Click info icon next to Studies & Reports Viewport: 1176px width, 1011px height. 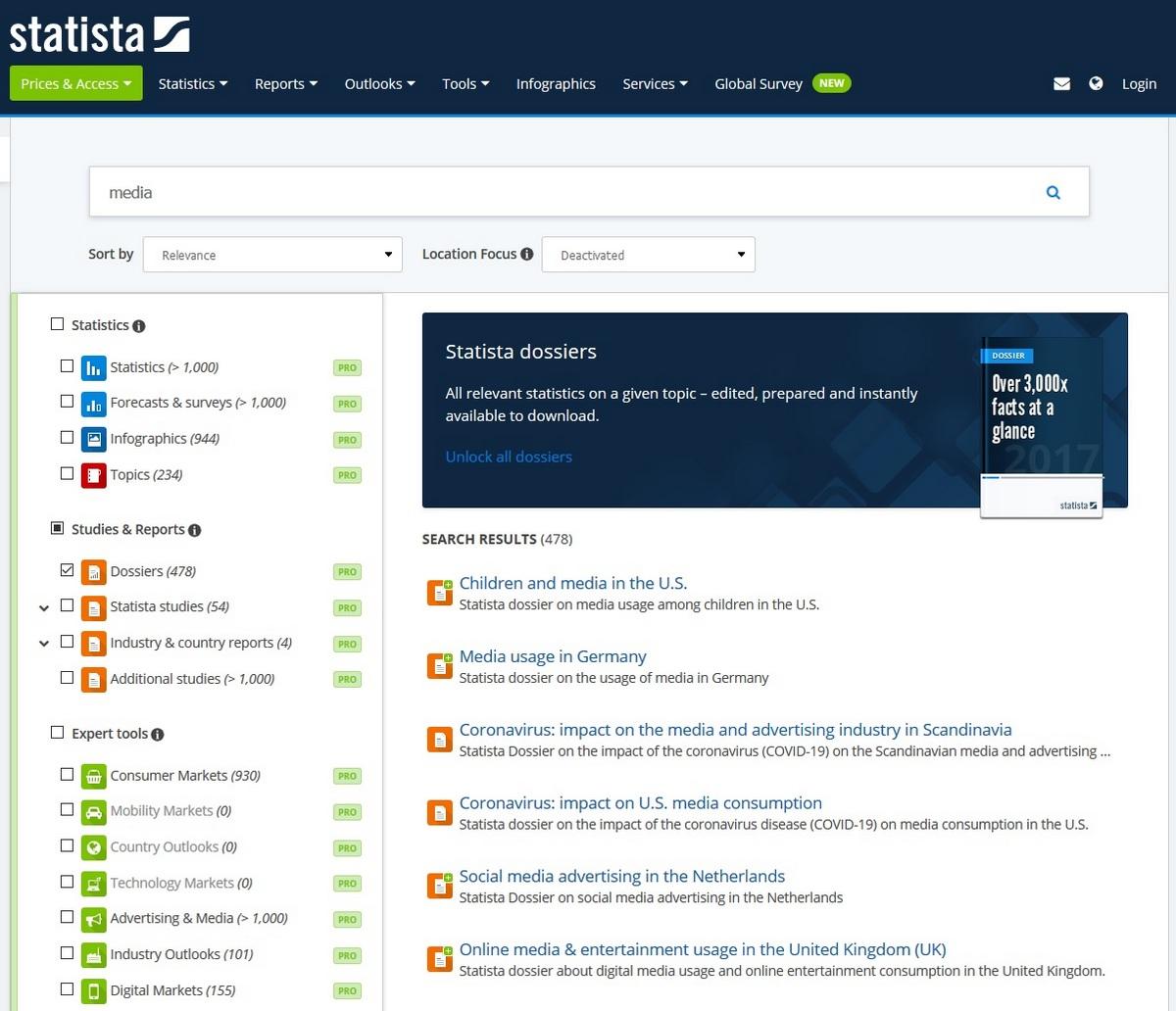coord(194,530)
